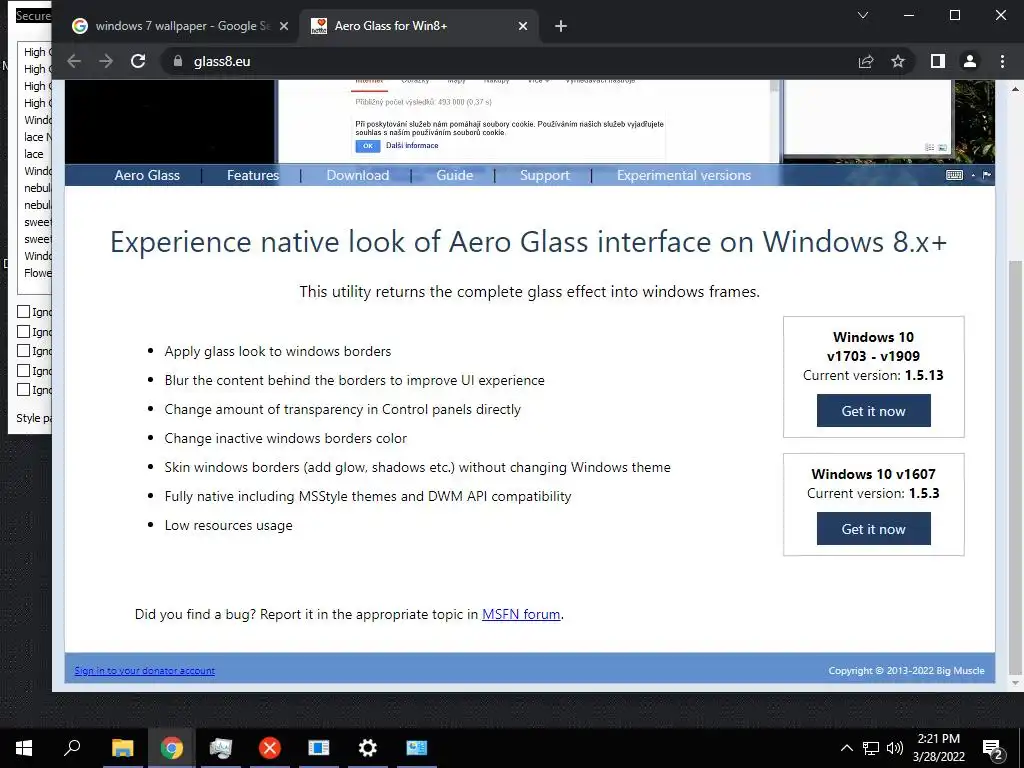This screenshot has width=1024, height=768.
Task: Open the computer monitor app on taskbar
Action: tap(221, 748)
